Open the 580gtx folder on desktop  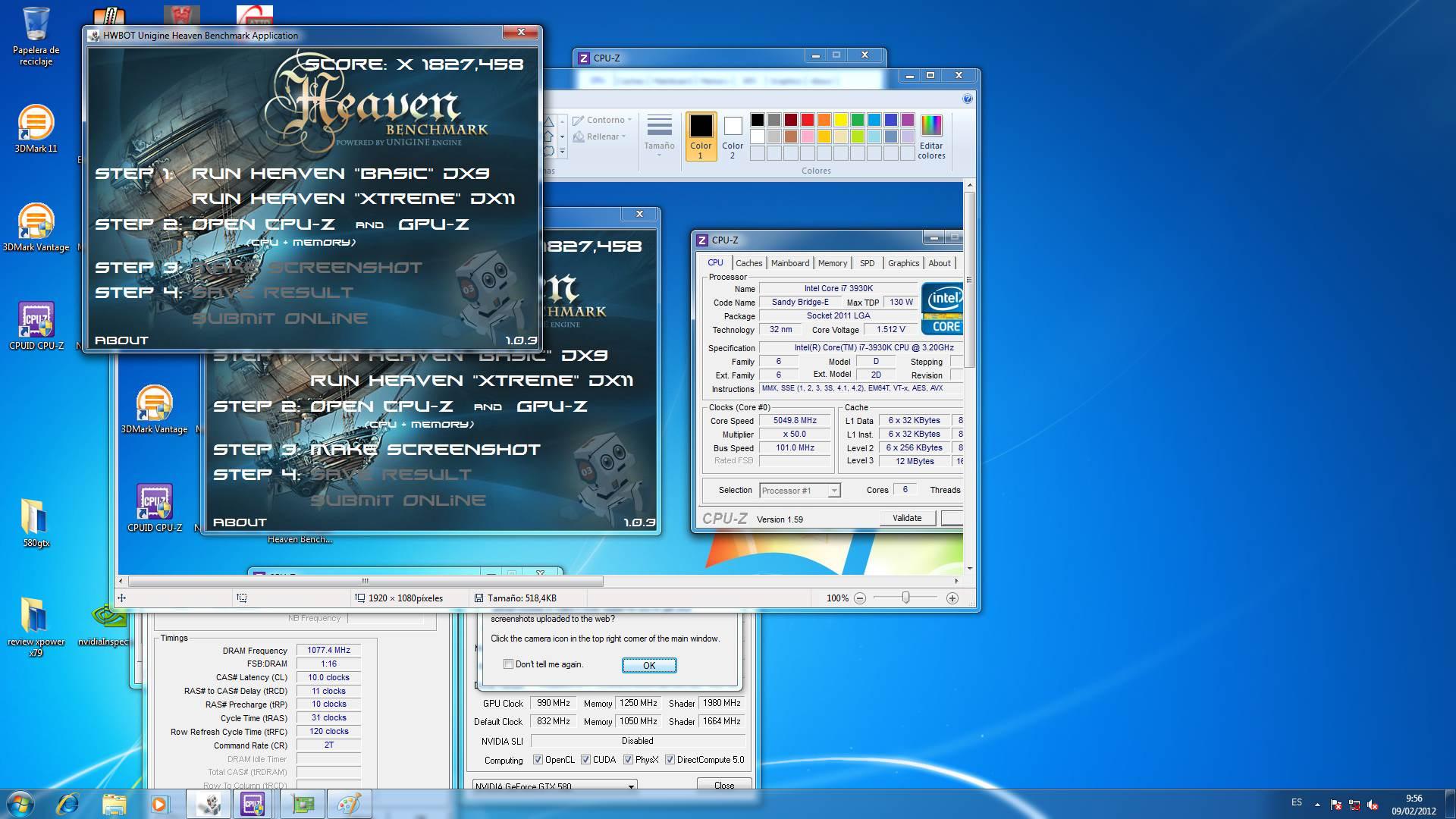pyautogui.click(x=36, y=523)
